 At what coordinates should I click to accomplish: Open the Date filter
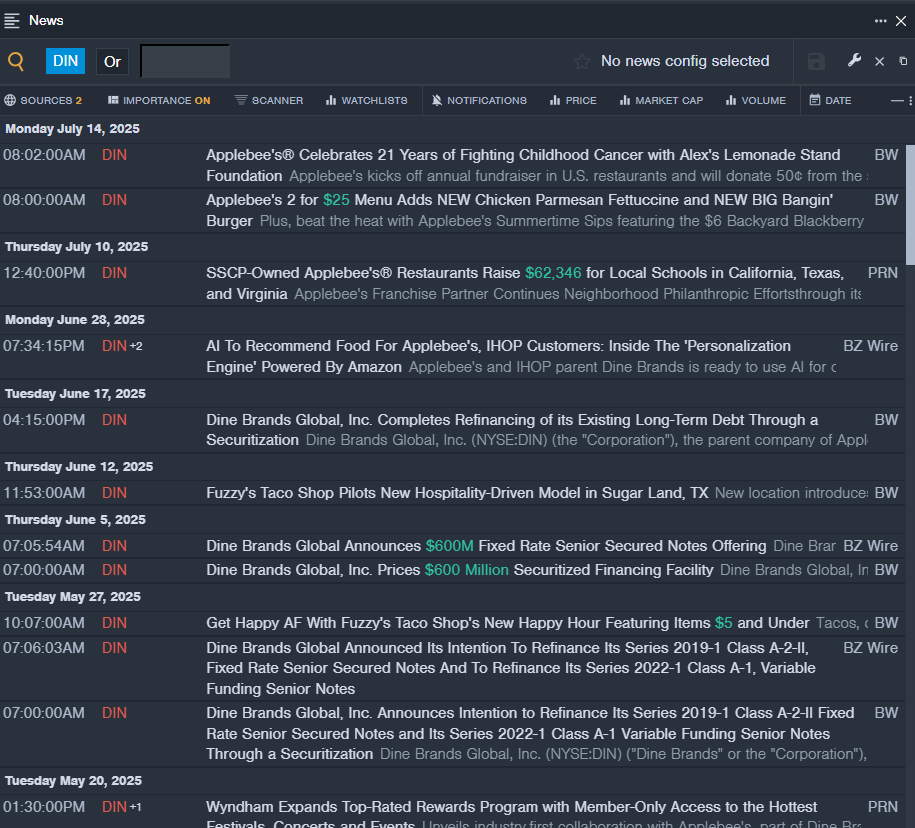830,100
